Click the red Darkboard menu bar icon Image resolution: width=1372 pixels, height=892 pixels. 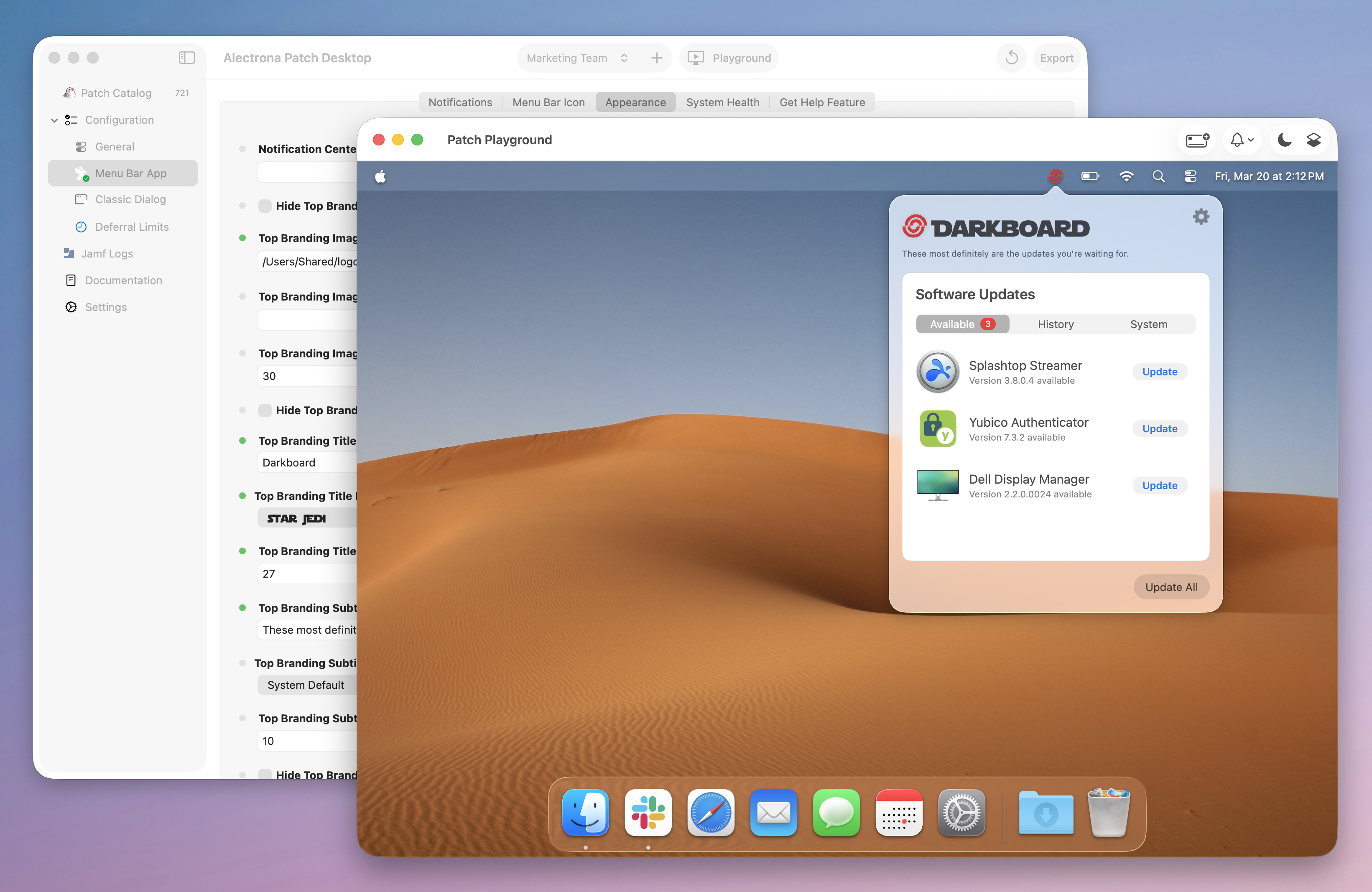[1055, 176]
